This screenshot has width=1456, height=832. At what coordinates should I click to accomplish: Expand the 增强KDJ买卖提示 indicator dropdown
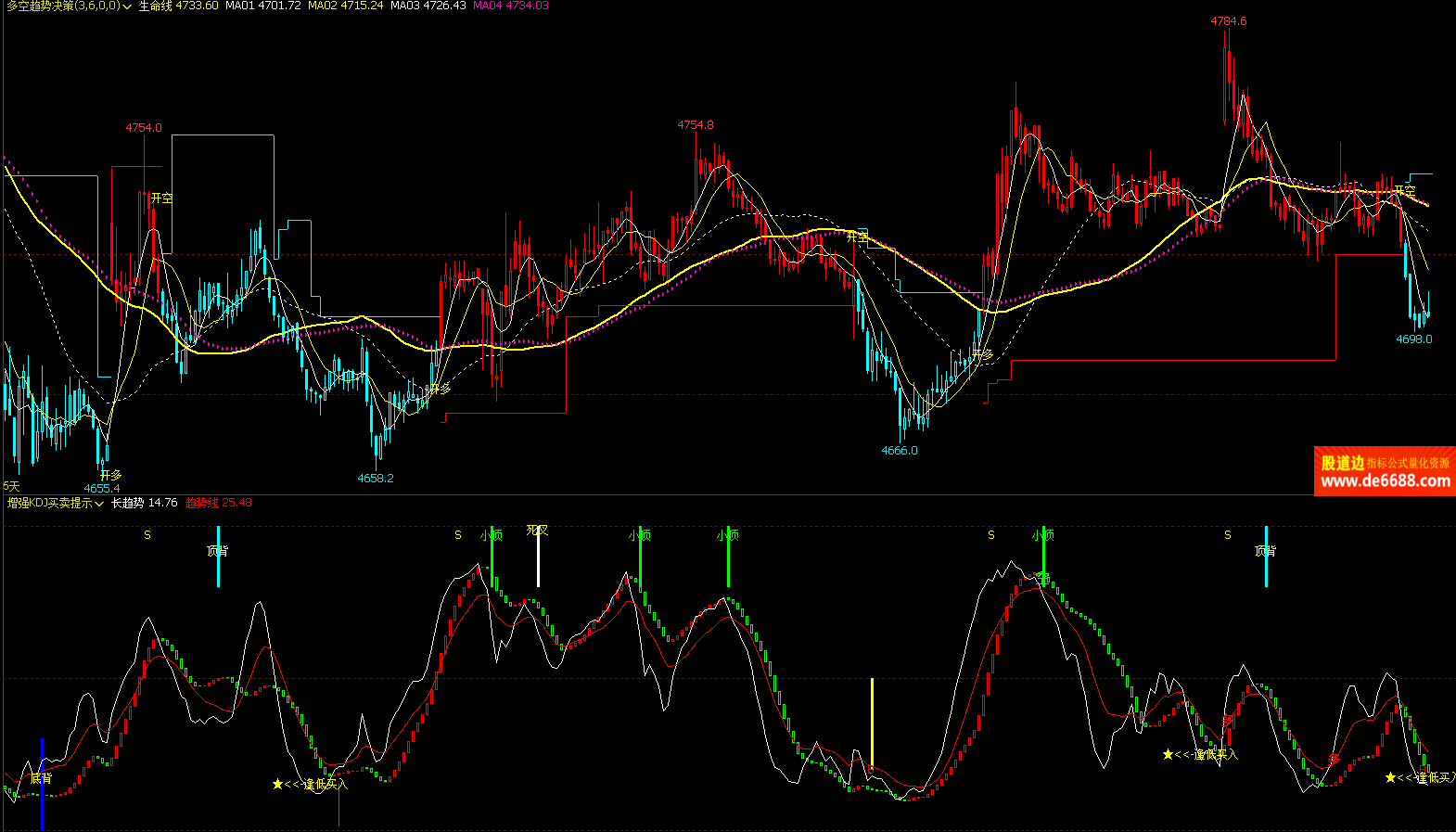tap(99, 504)
